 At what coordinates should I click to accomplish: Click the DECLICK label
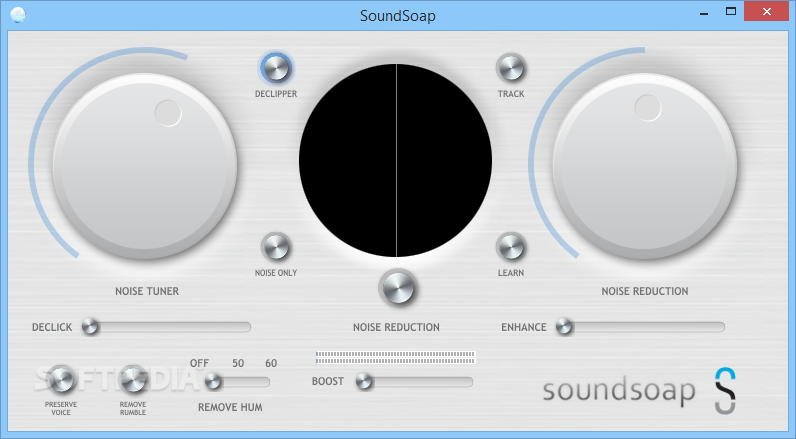coord(52,327)
